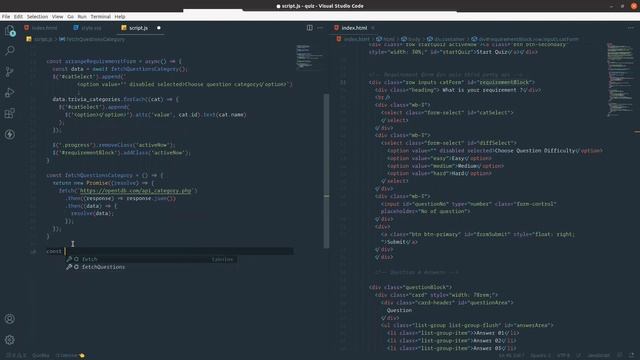Open the Explorer view in activity bar
The image size is (640, 360).
click(10, 31)
